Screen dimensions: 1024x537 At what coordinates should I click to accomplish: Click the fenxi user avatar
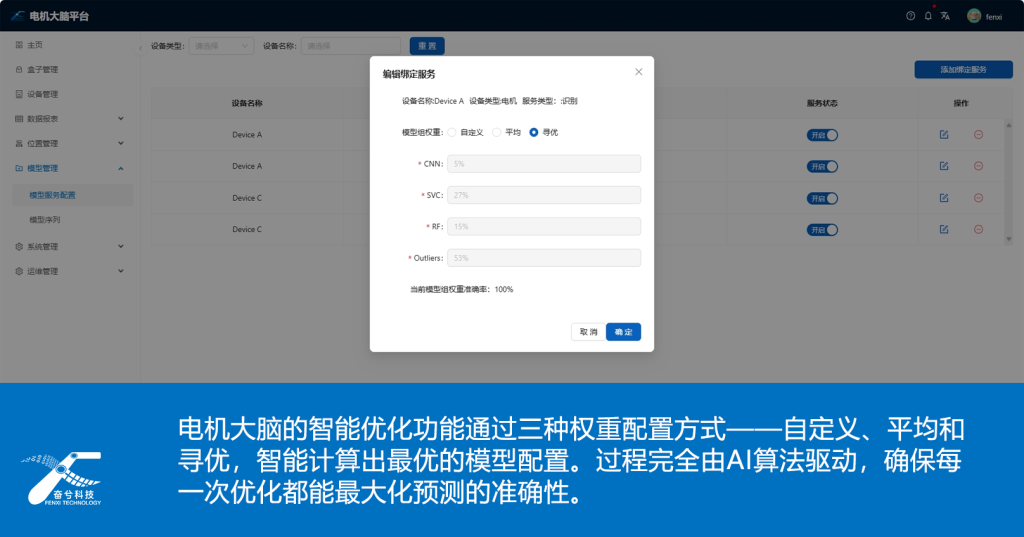coord(973,16)
